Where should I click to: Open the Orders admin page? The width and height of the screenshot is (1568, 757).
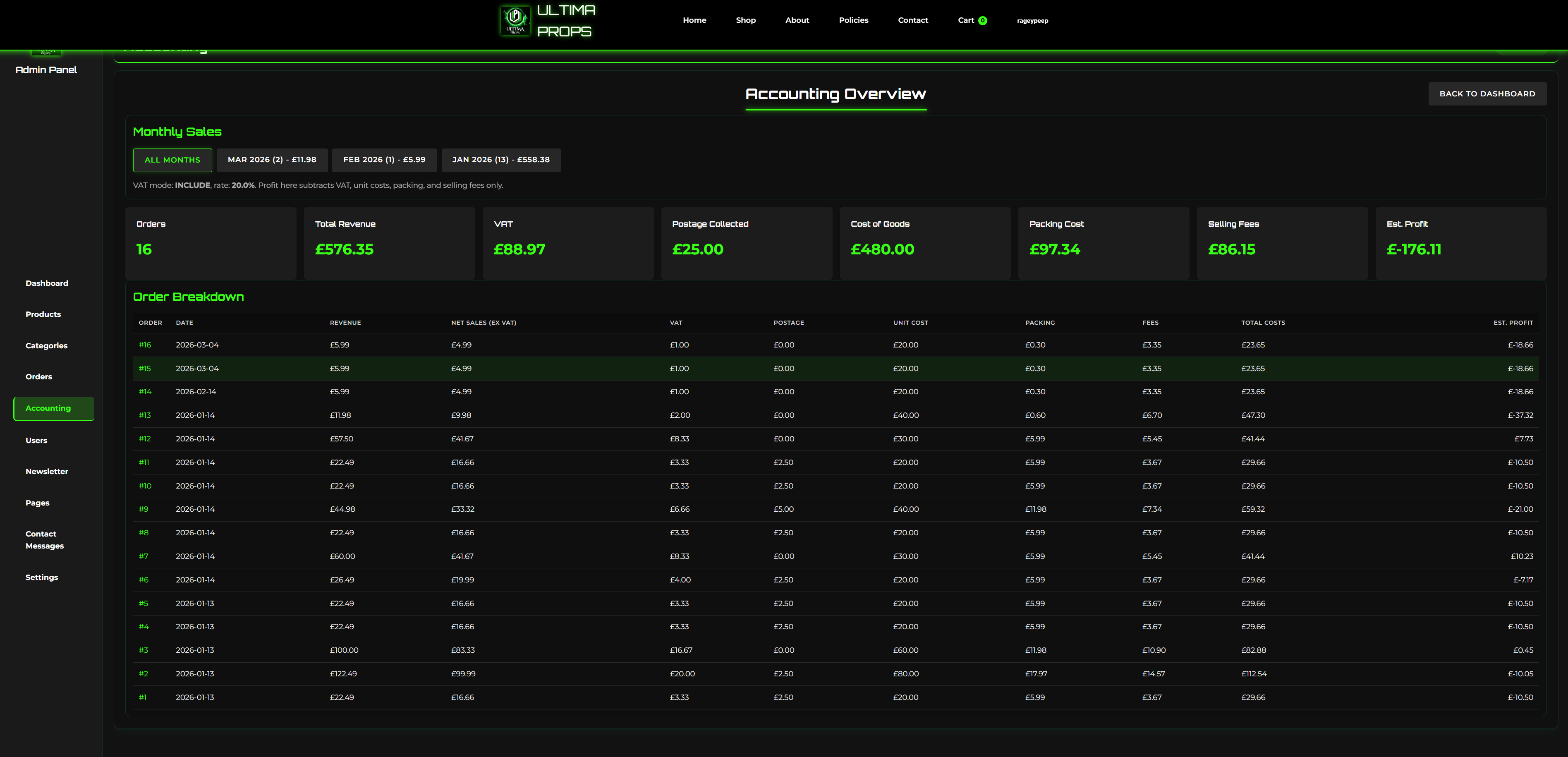tap(39, 377)
